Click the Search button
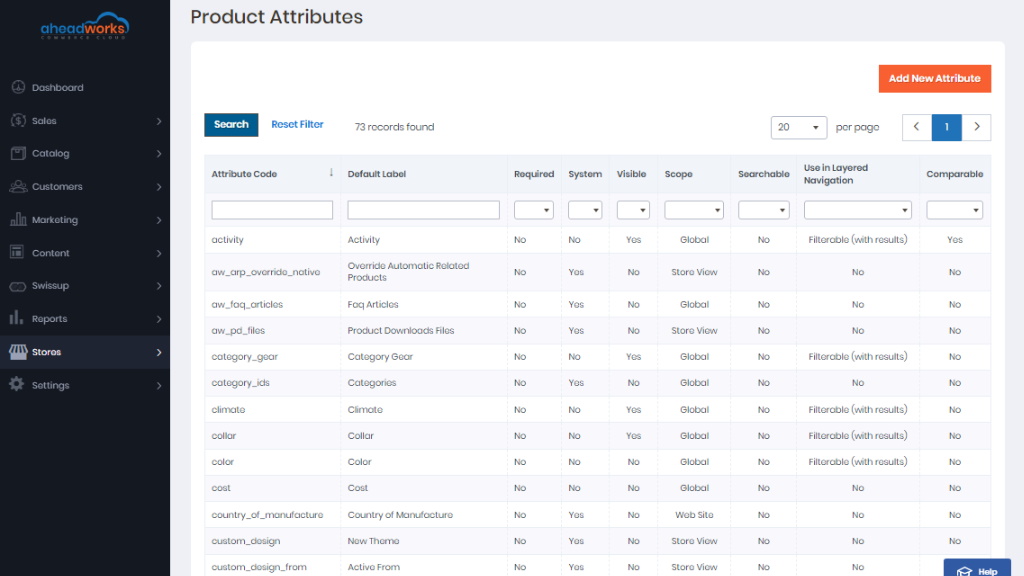Image resolution: width=1024 pixels, height=576 pixels. tap(231, 124)
